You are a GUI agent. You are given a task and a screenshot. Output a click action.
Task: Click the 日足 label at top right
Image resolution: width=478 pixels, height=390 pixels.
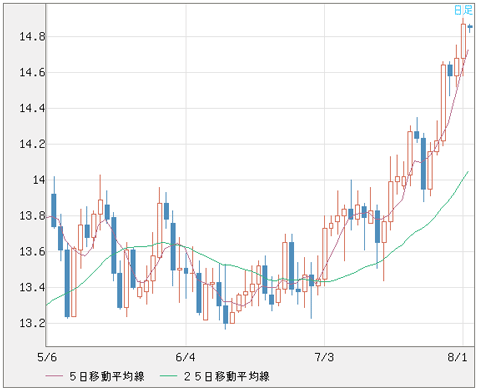[464, 10]
